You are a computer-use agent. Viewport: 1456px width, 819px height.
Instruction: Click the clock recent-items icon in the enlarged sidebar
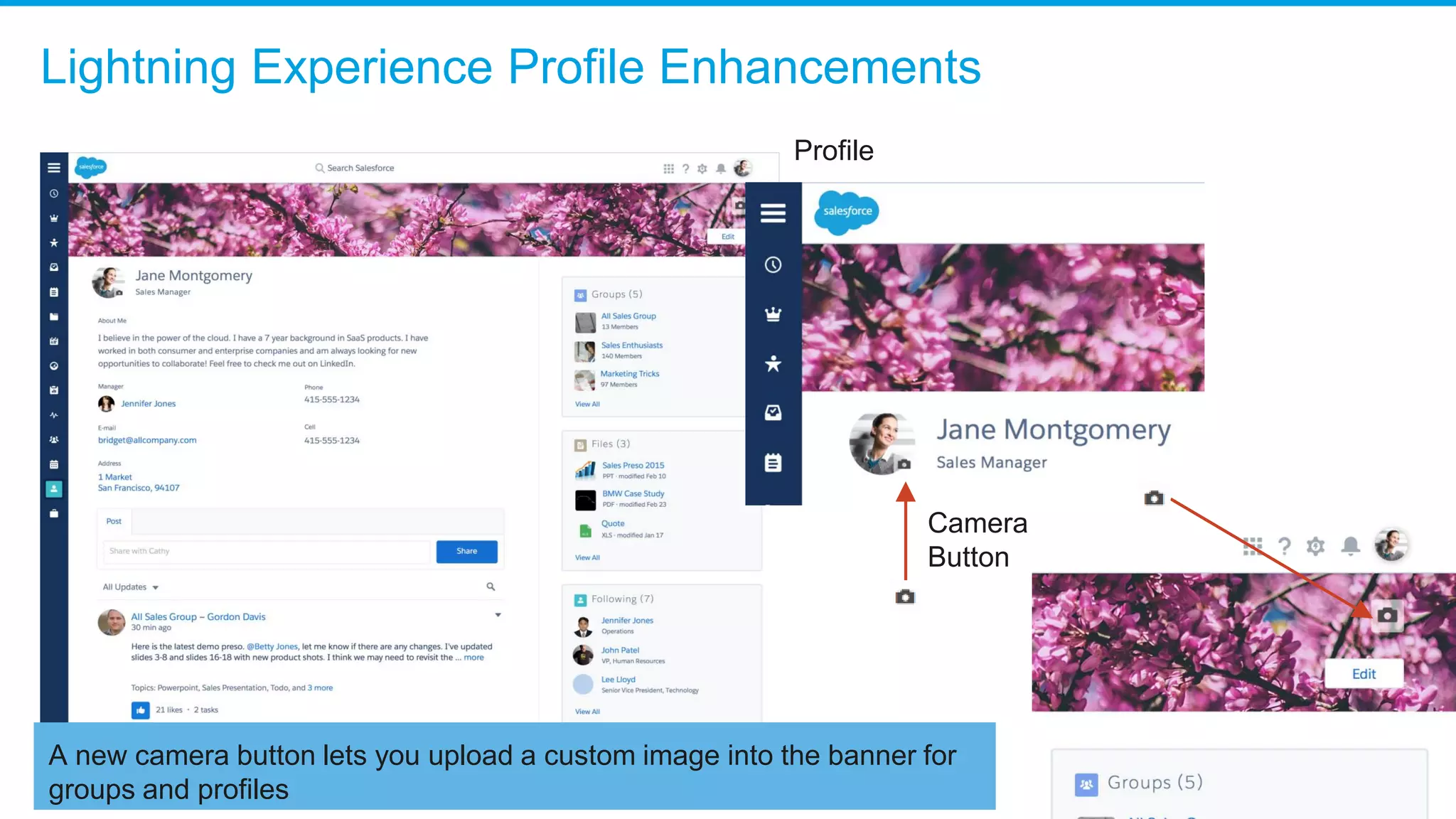click(773, 264)
